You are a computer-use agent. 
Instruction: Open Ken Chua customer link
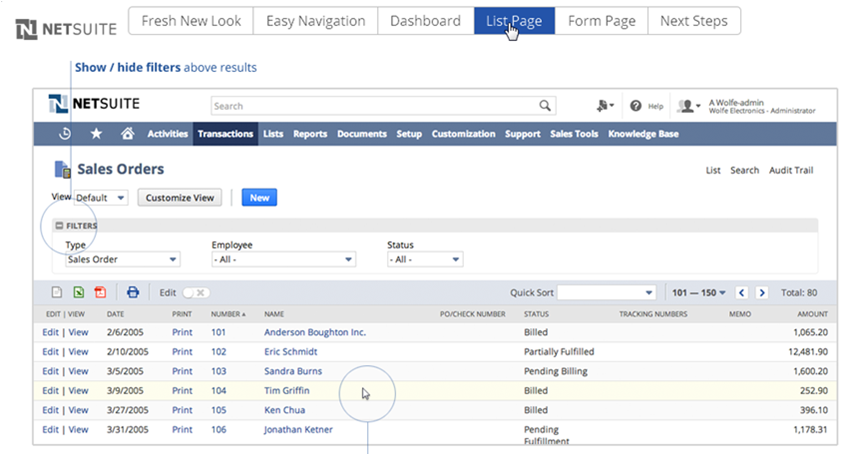284,410
